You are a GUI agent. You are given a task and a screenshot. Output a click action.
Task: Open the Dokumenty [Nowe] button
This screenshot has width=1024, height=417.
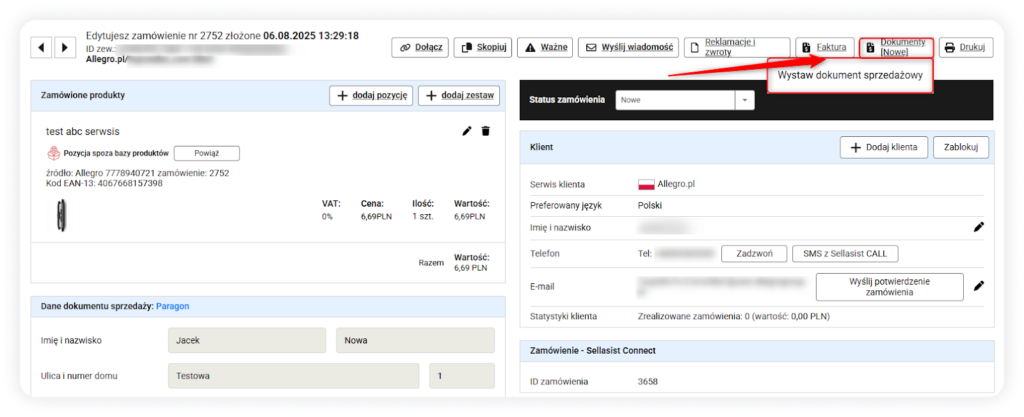[x=897, y=47]
